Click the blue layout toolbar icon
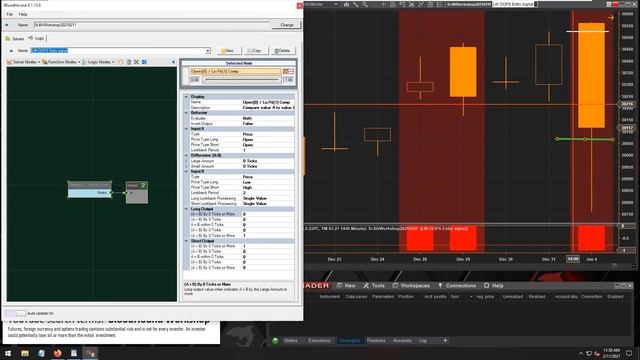 (144, 62)
